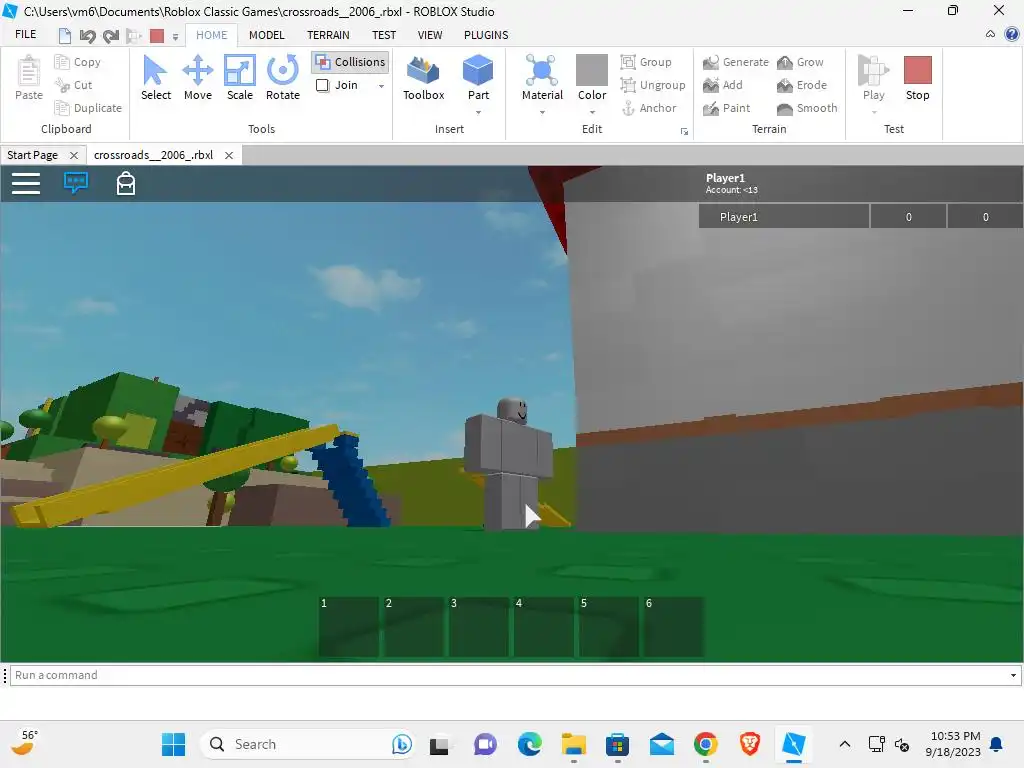
Task: Expand the Join options dropdown arrow
Action: pyautogui.click(x=381, y=86)
